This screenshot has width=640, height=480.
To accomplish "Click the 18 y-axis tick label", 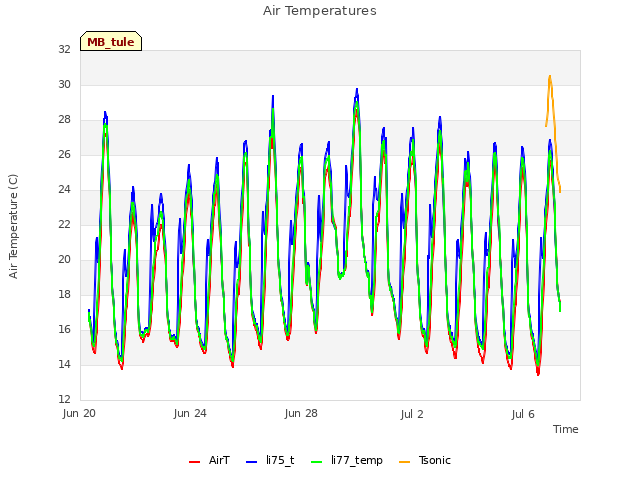I will (x=64, y=294).
